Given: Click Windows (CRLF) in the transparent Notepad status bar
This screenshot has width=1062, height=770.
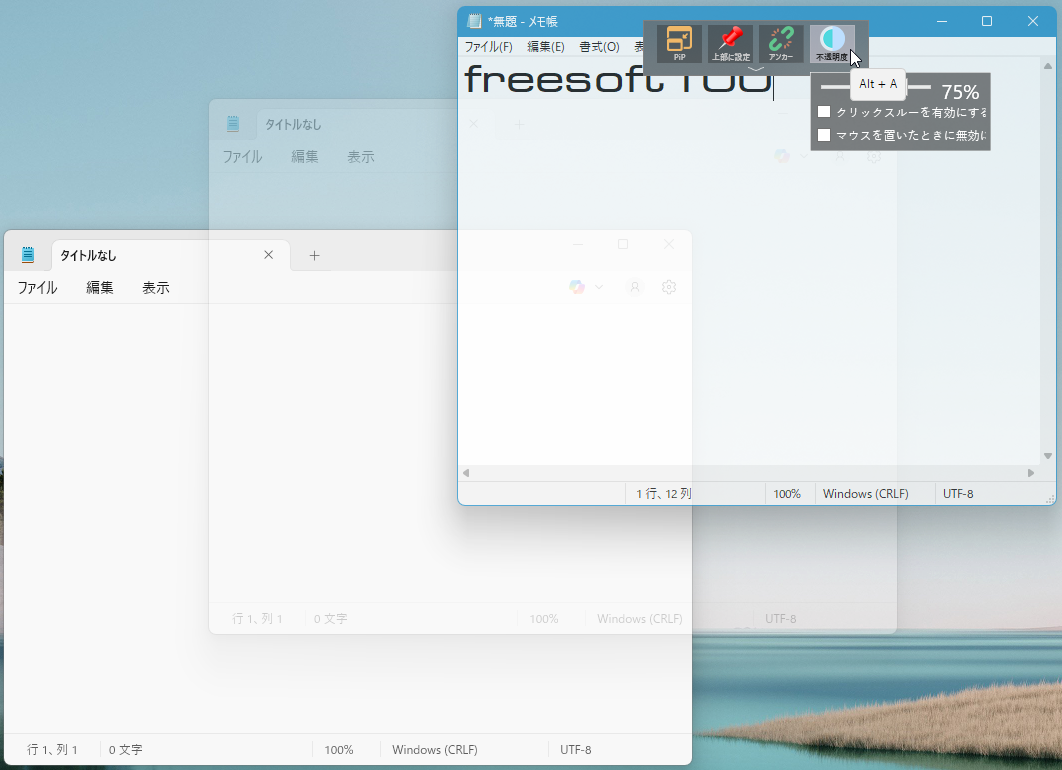Looking at the screenshot, I should point(639,618).
